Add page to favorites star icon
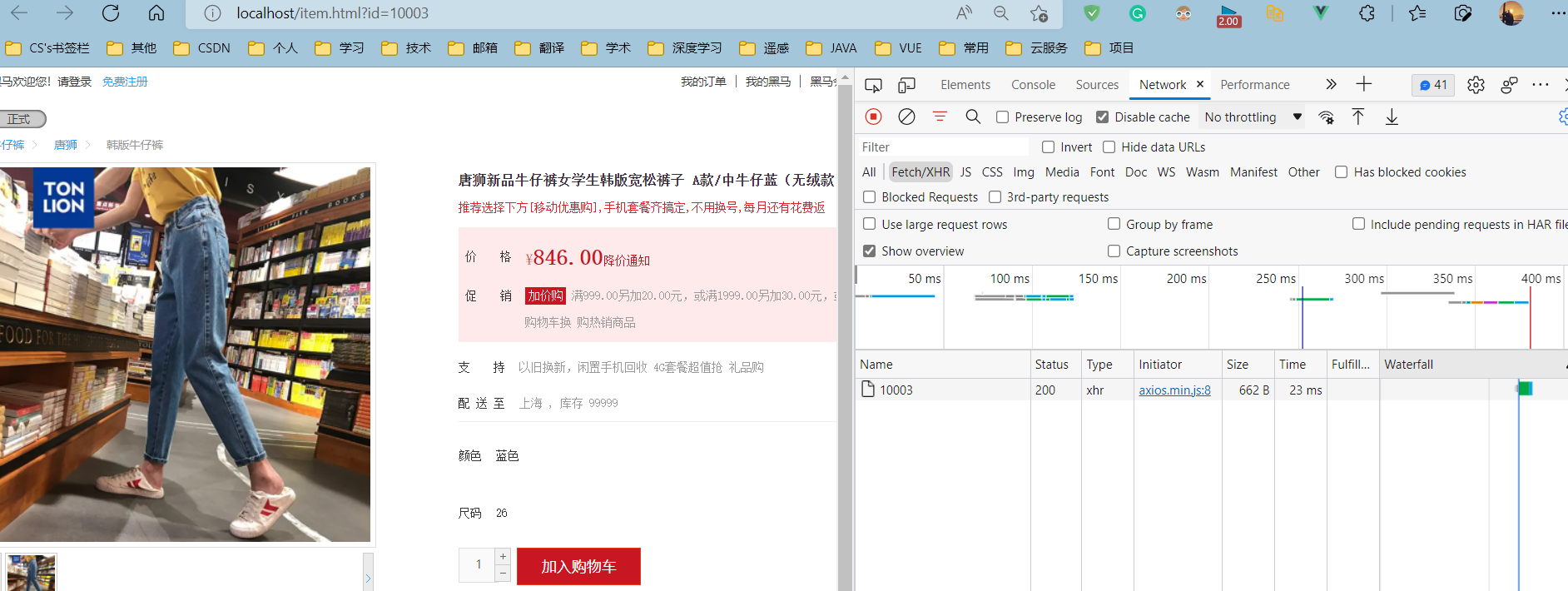The height and width of the screenshot is (591, 1568). pyautogui.click(x=1039, y=13)
